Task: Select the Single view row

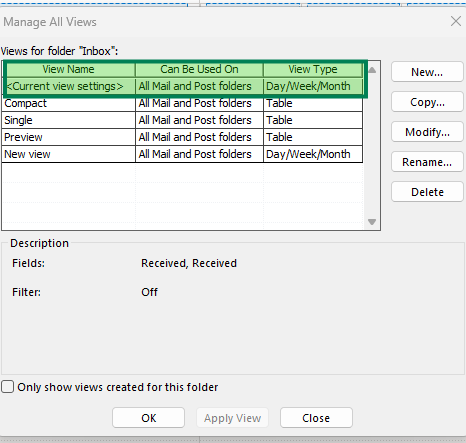Action: [x=182, y=120]
